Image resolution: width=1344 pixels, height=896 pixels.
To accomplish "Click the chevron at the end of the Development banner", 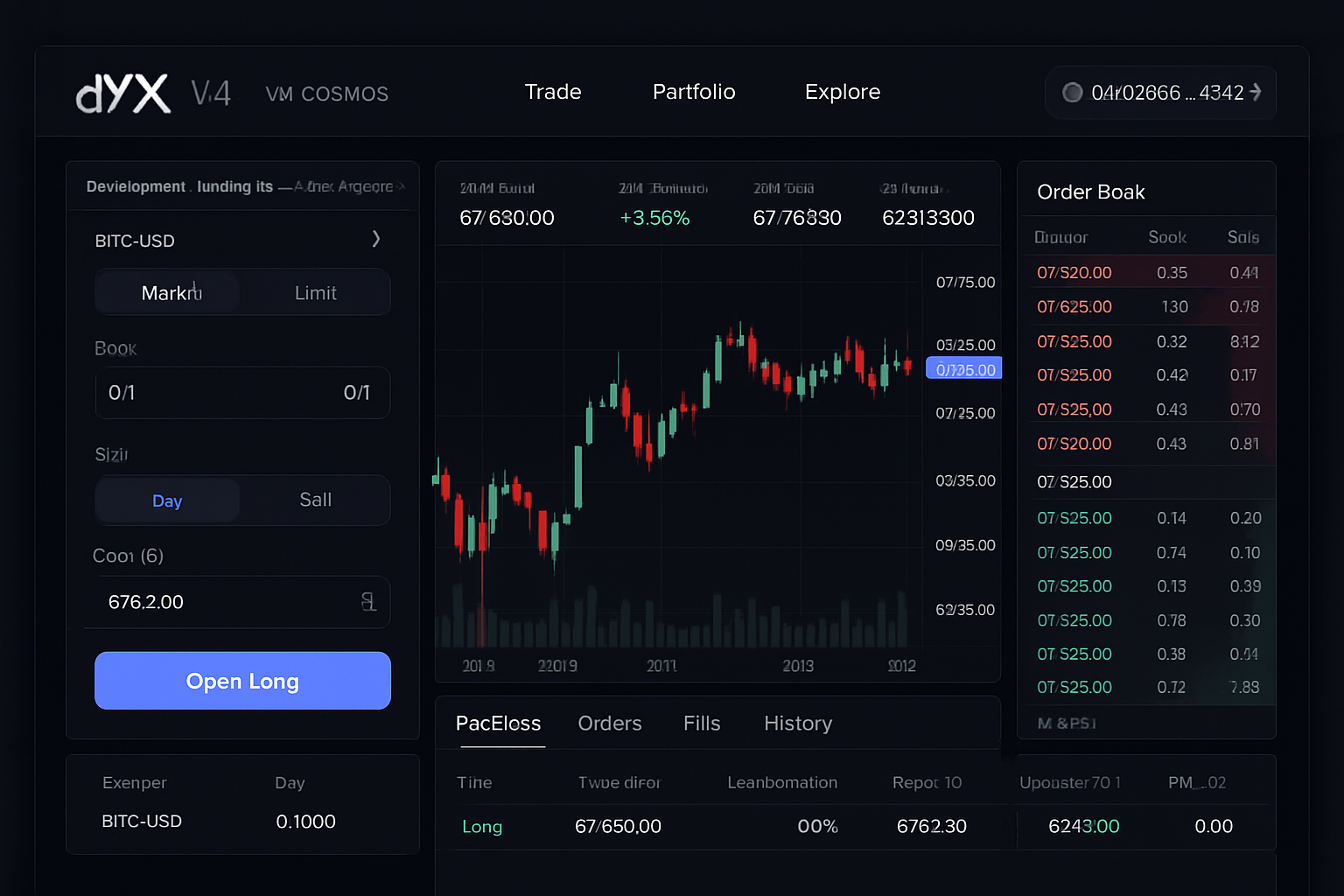I will [x=402, y=186].
